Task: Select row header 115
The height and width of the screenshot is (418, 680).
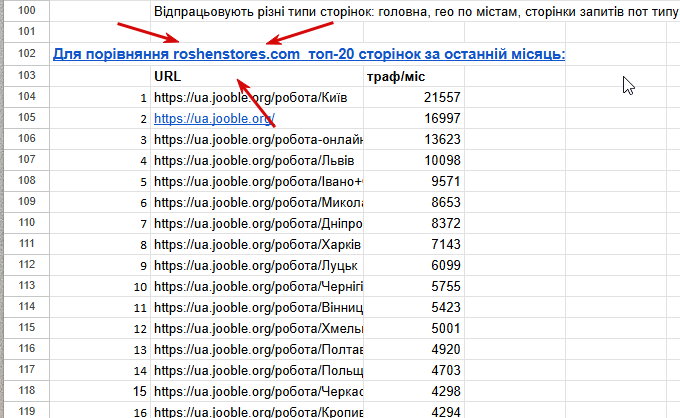Action: point(26,328)
